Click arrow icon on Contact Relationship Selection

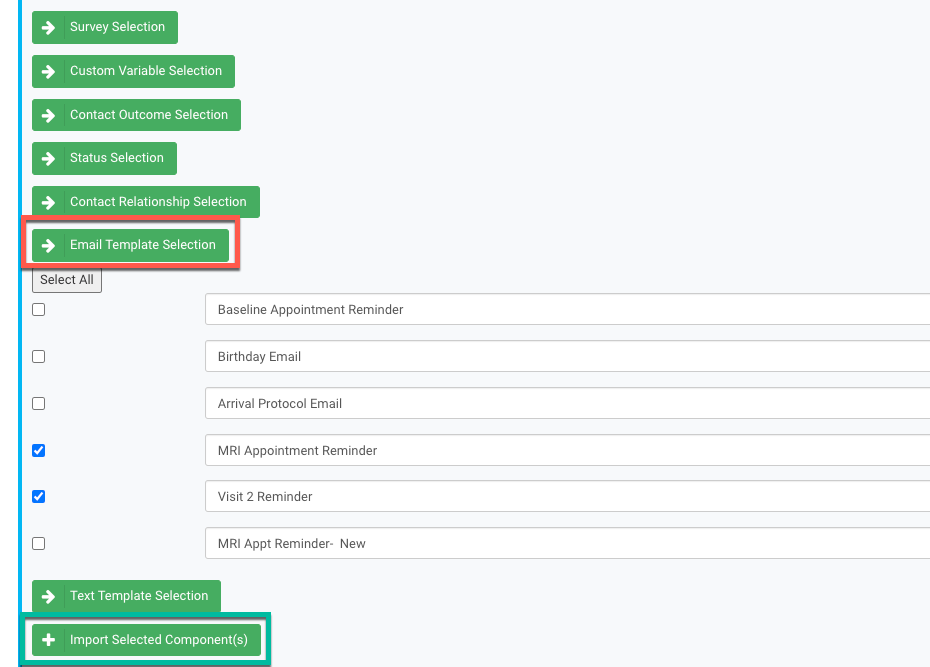tap(48, 202)
